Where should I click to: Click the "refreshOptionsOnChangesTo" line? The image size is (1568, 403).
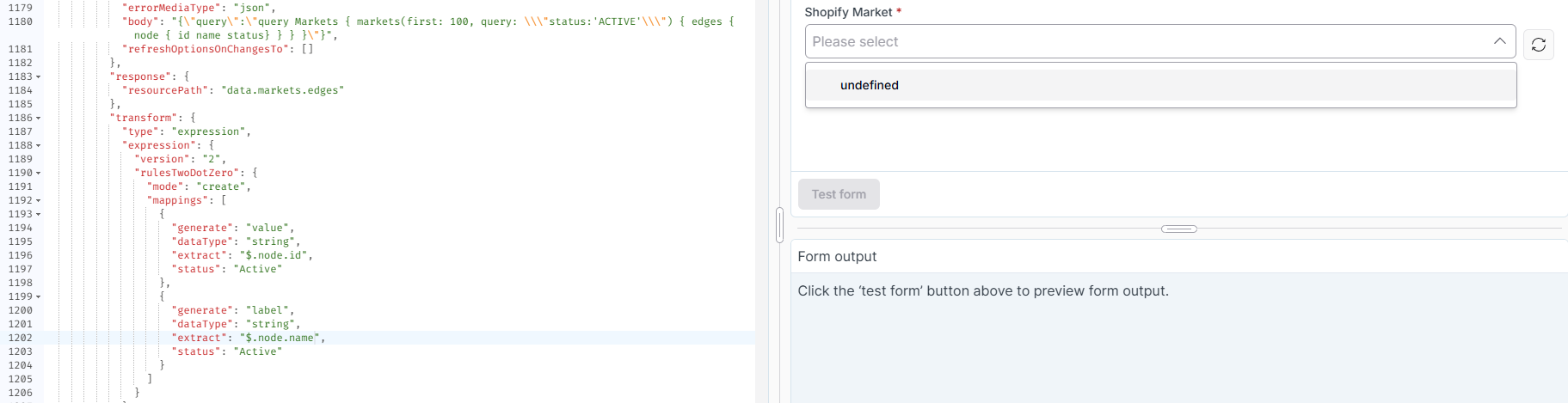tap(217, 49)
